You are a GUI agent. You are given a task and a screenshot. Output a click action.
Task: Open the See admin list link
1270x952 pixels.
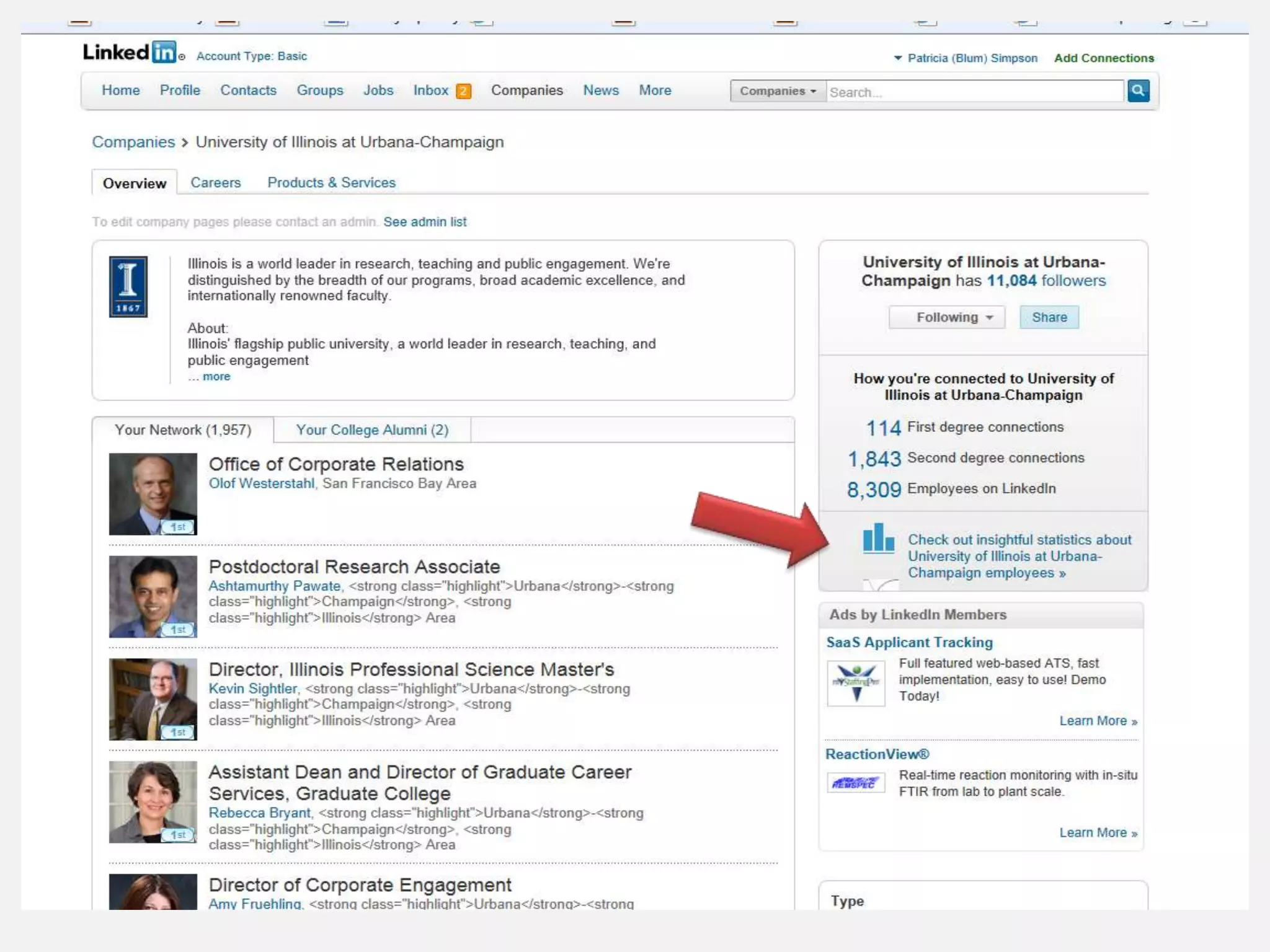click(425, 222)
